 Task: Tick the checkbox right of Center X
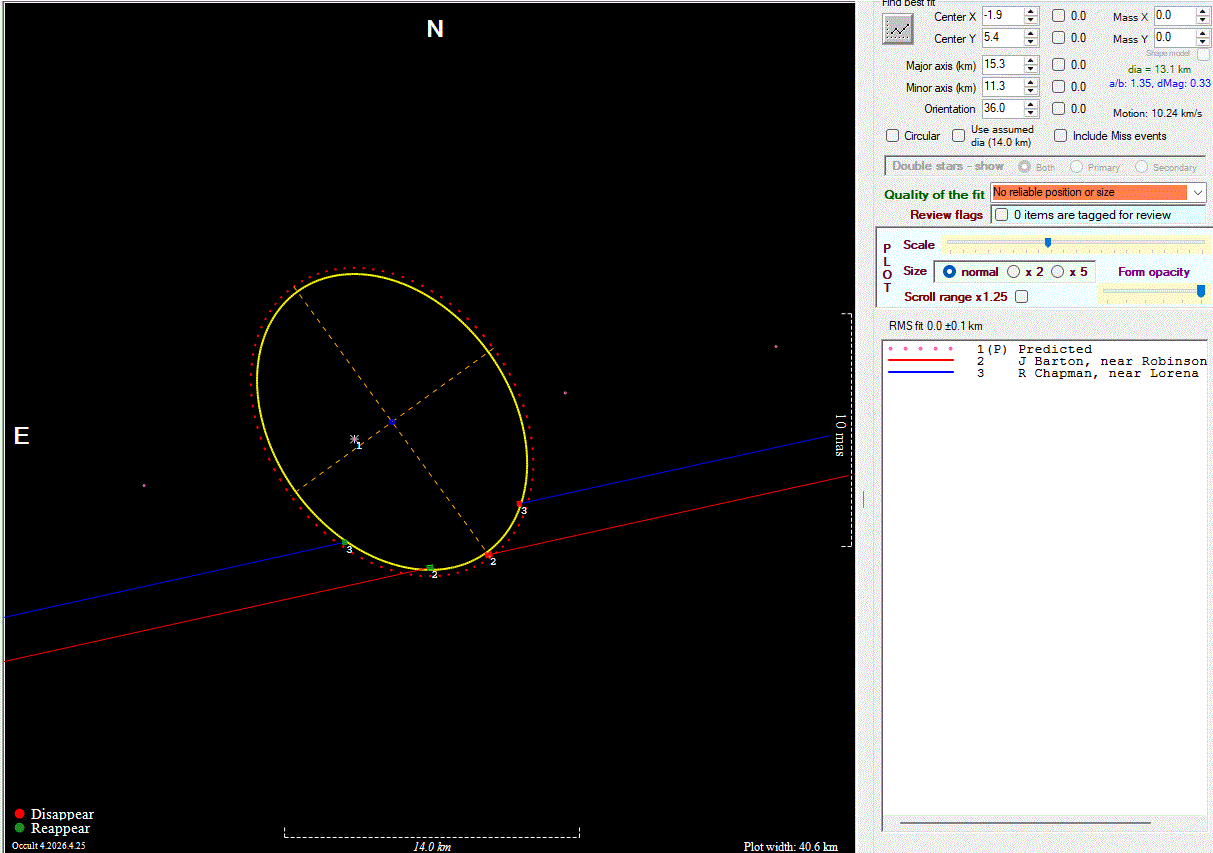tap(1058, 16)
